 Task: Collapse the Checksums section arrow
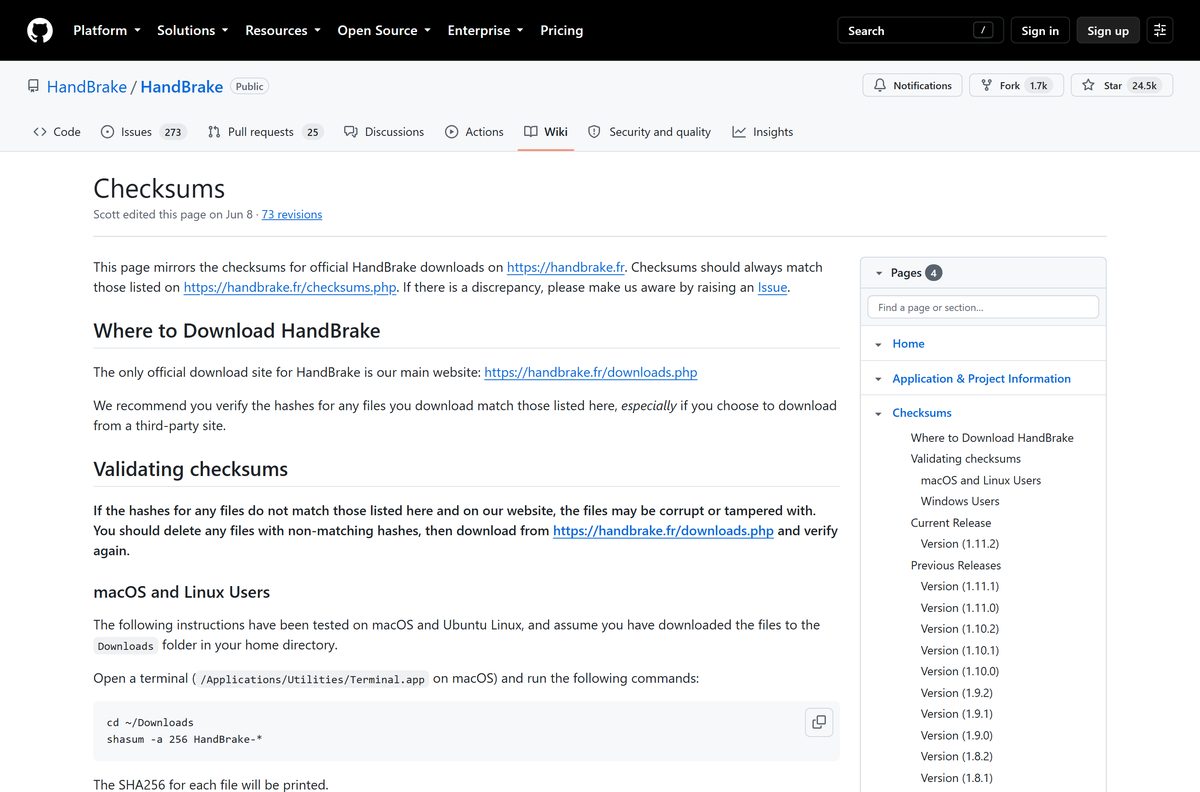click(x=878, y=413)
